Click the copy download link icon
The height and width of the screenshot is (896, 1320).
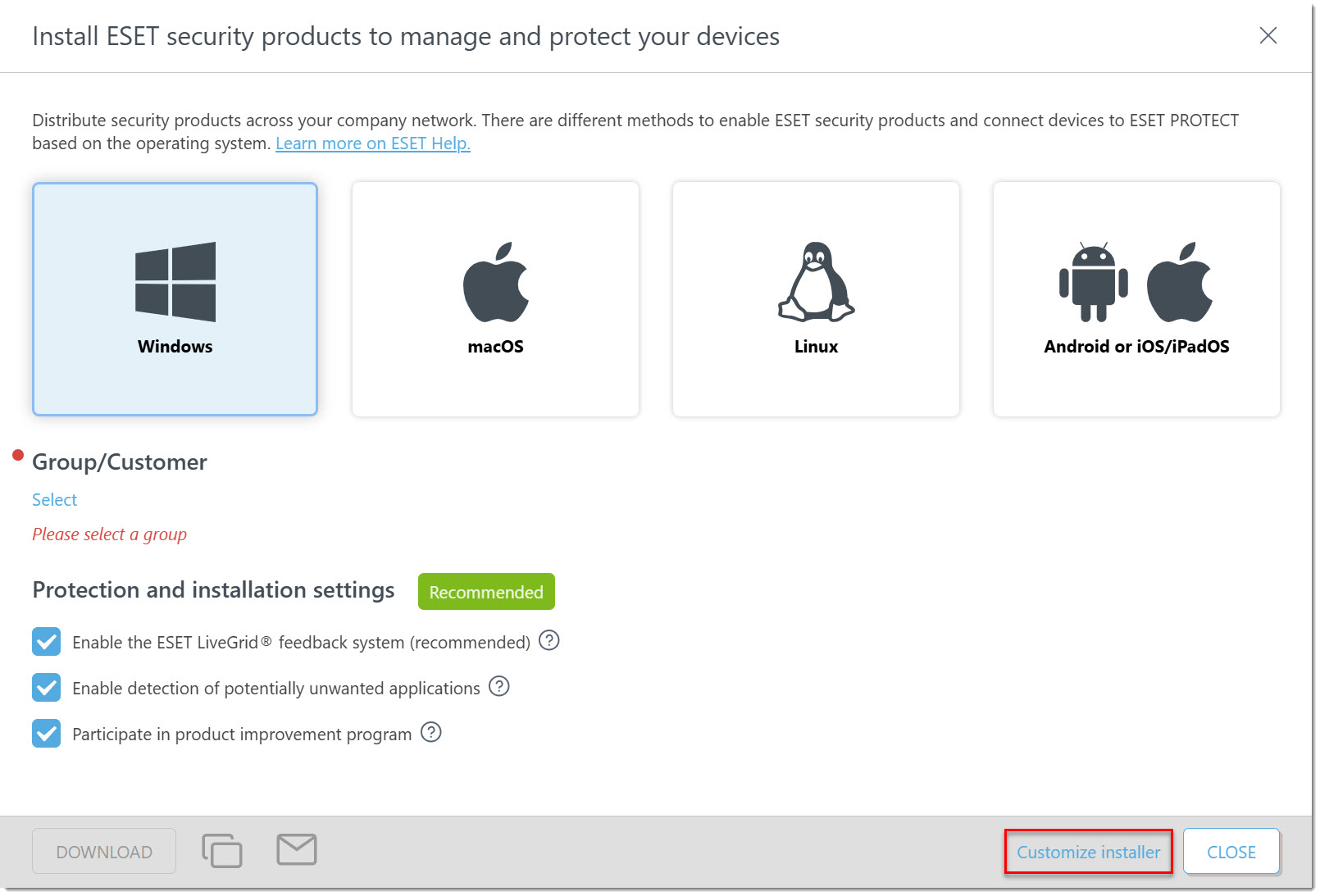222,850
